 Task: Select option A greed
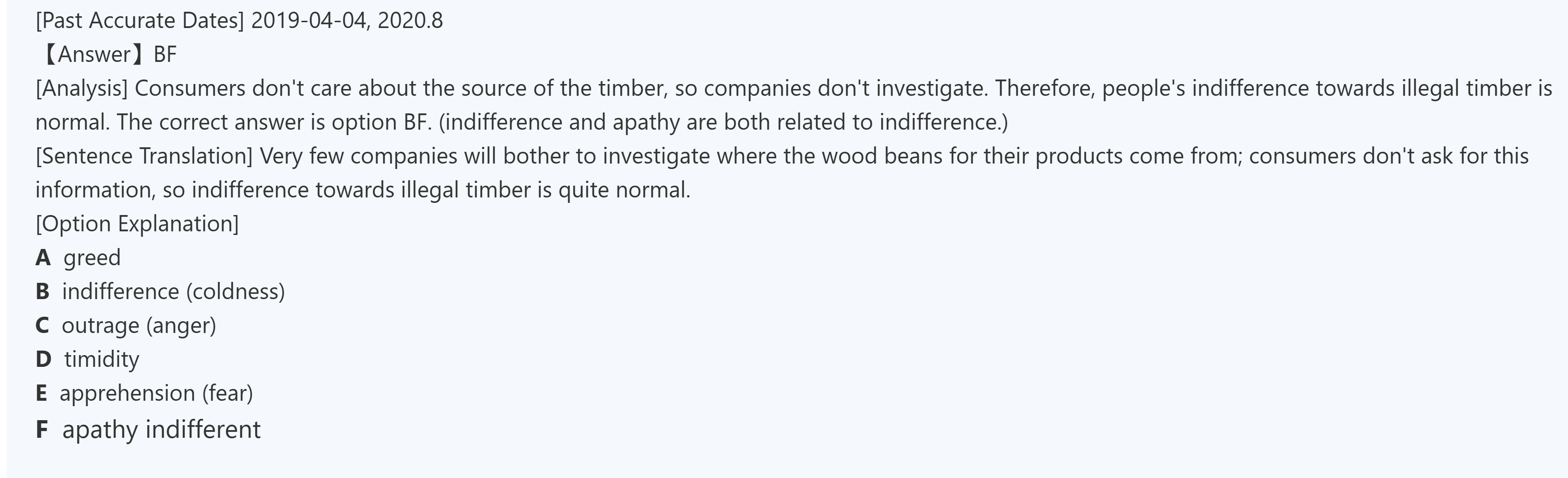point(92,258)
